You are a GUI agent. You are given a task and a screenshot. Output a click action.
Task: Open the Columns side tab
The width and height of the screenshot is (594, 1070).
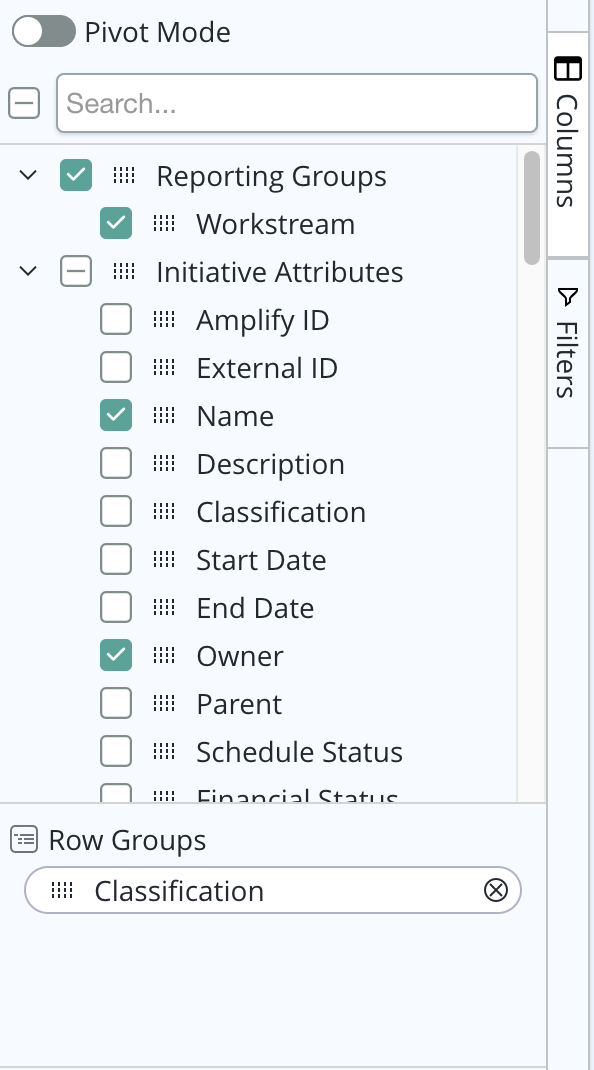567,144
